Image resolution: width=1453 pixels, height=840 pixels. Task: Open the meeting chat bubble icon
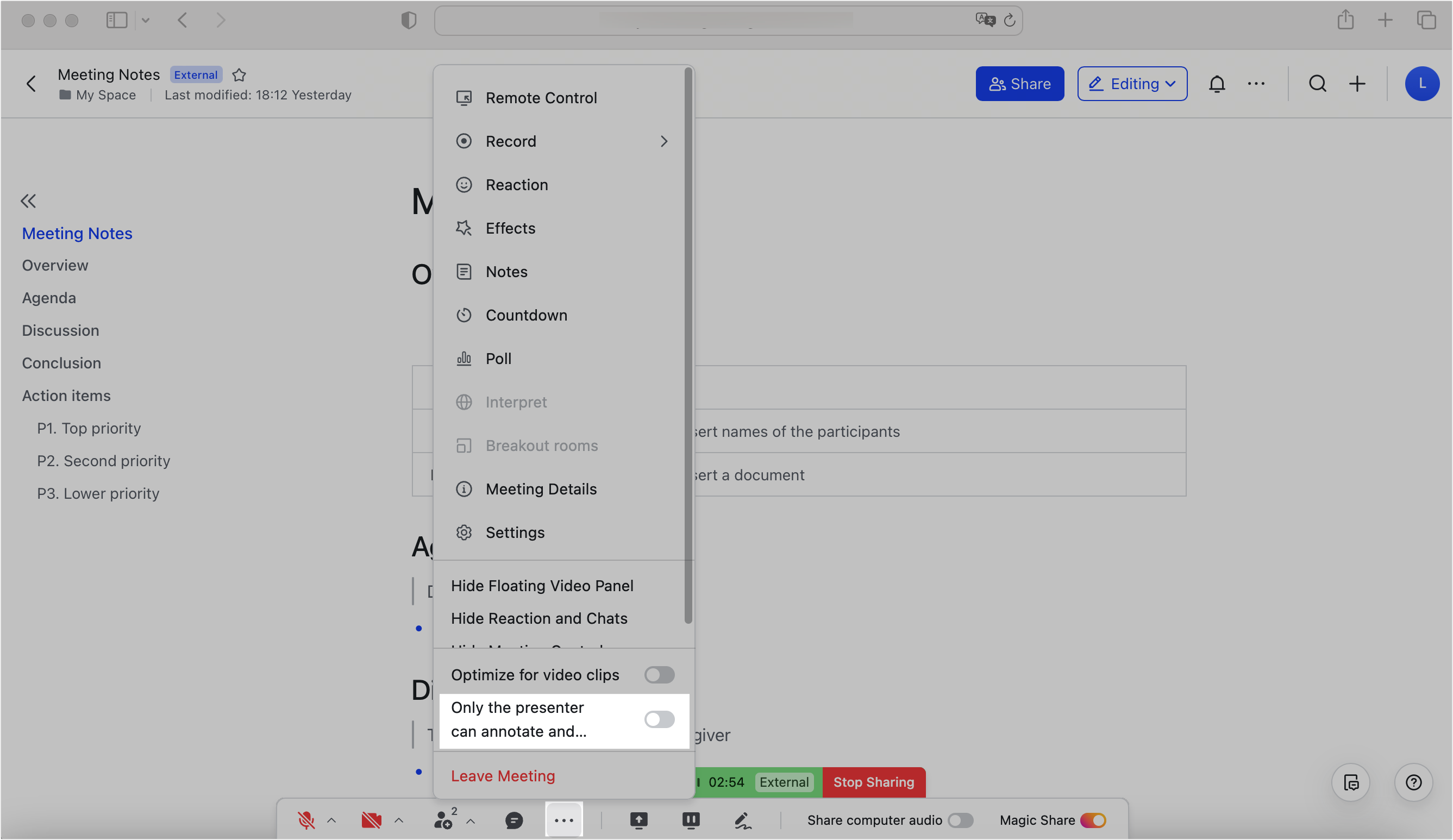point(513,820)
